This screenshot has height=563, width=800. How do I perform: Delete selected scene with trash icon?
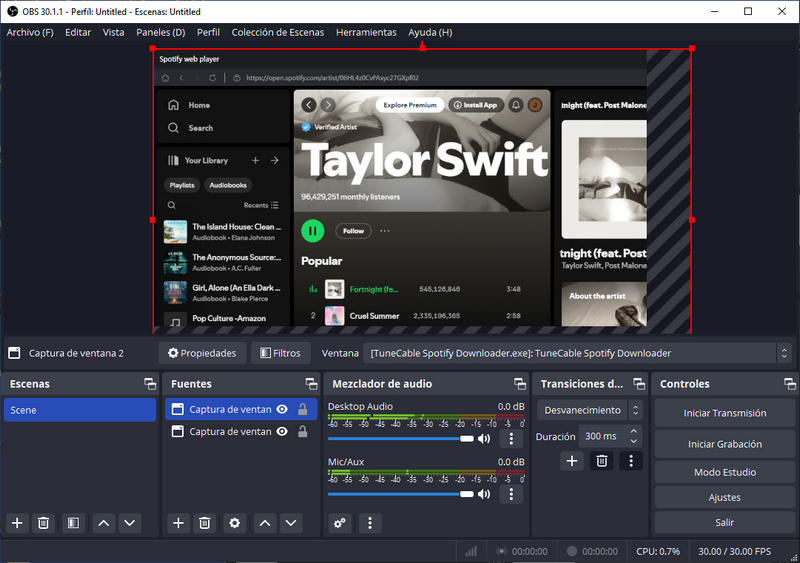click(x=43, y=523)
